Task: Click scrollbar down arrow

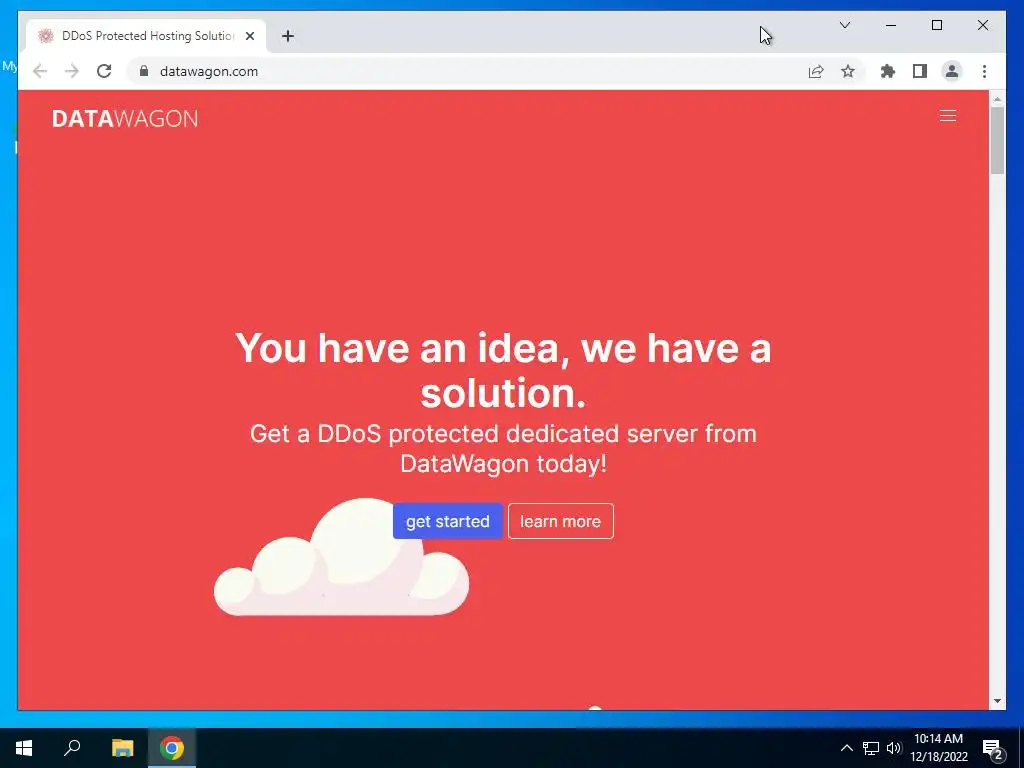Action: tap(997, 701)
